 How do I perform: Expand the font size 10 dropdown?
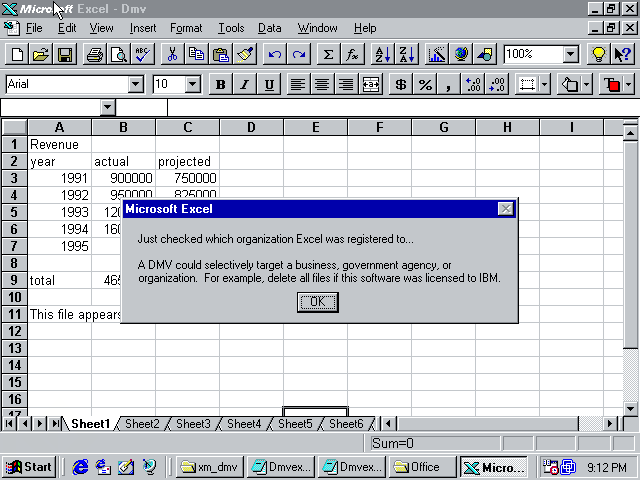point(193,84)
